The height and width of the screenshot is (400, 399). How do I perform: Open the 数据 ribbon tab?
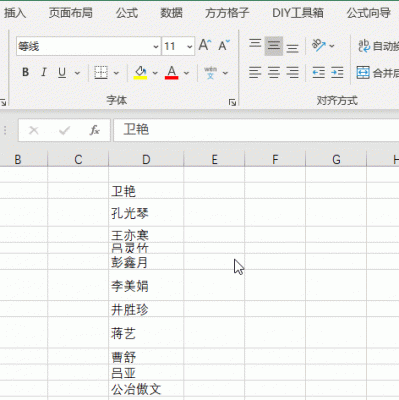click(171, 13)
